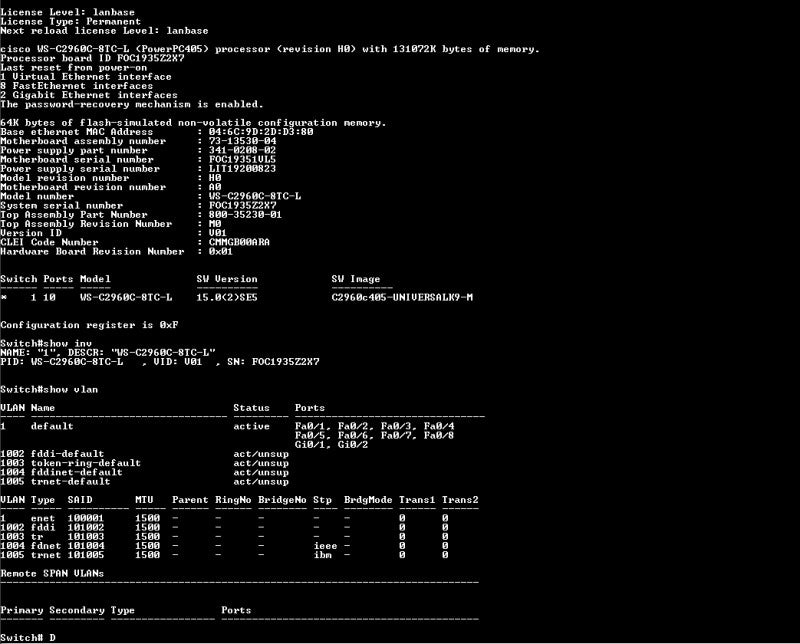
Task: Click 'Configuration register is 0xF' line
Action: point(89,325)
